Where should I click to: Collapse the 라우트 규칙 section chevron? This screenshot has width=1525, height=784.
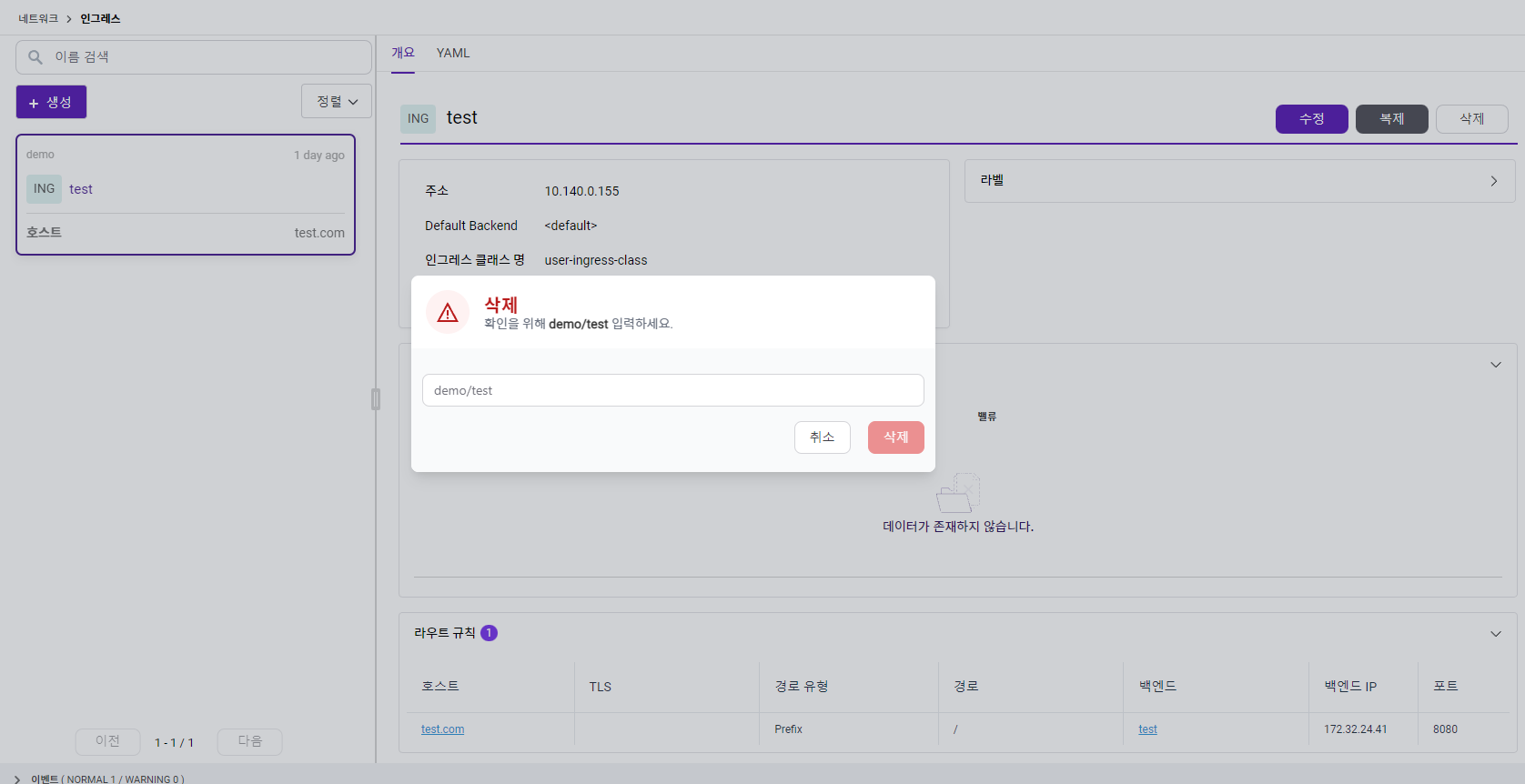click(1496, 634)
